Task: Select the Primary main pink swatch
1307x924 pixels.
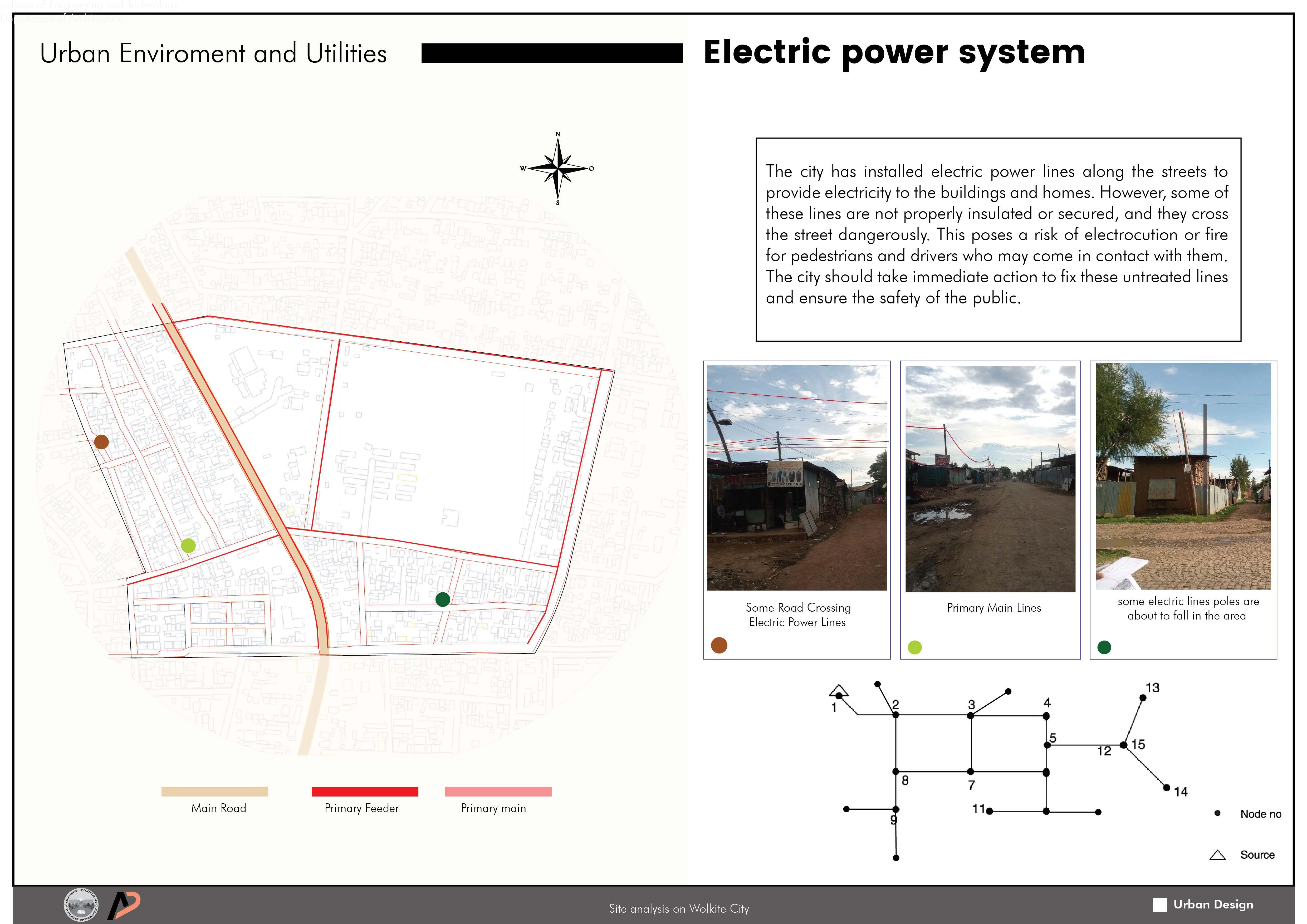Action: pyautogui.click(x=498, y=792)
